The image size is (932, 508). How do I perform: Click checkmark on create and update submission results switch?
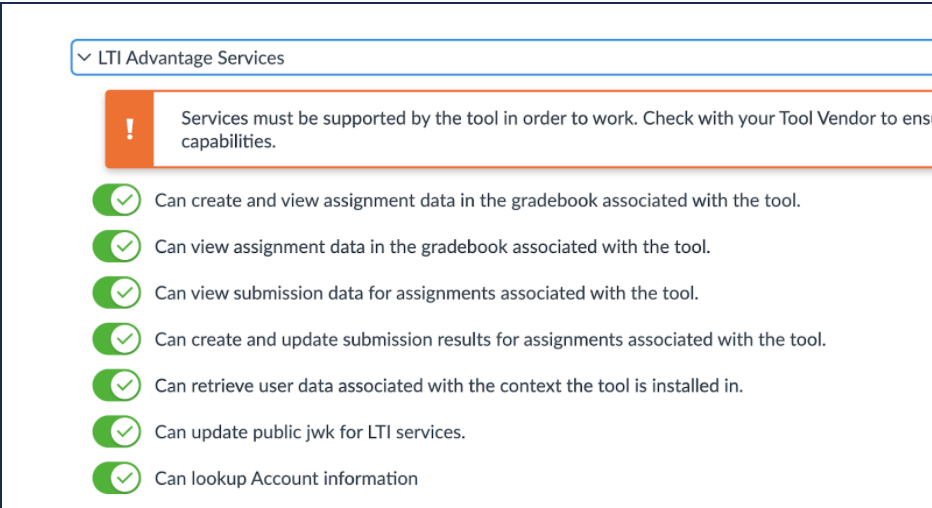pyautogui.click(x=125, y=339)
